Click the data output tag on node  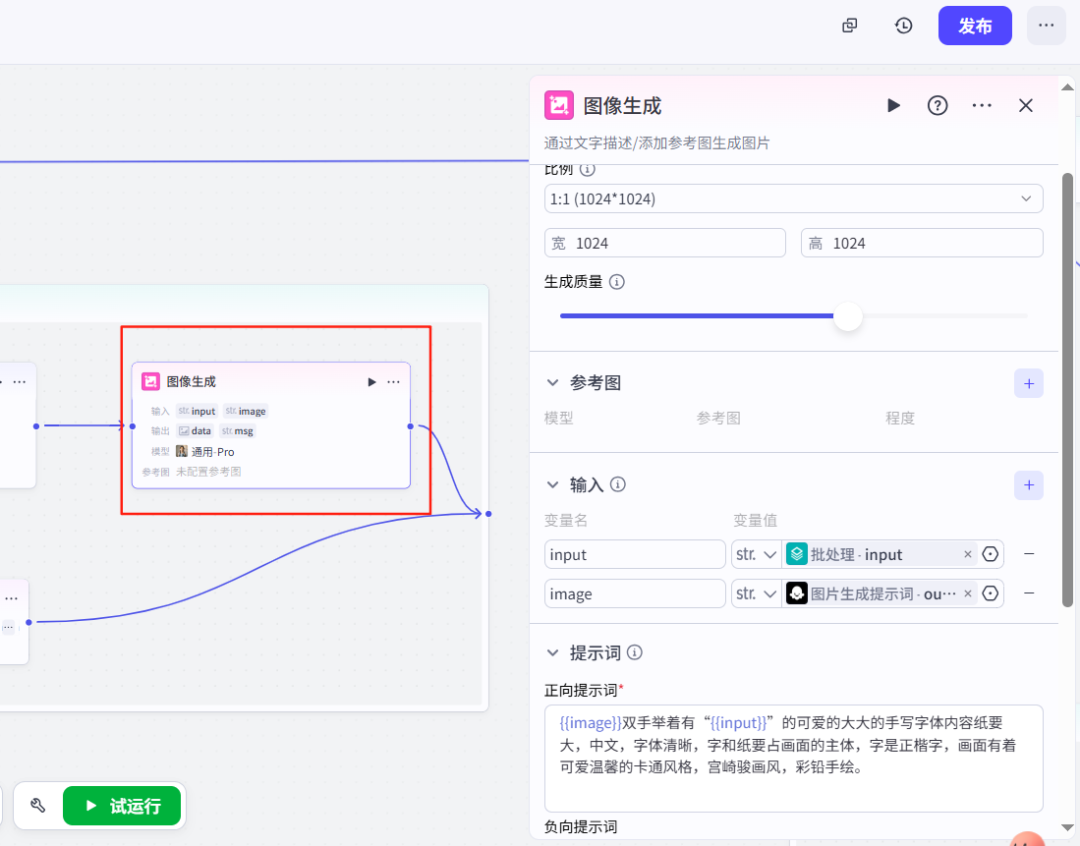[195, 431]
